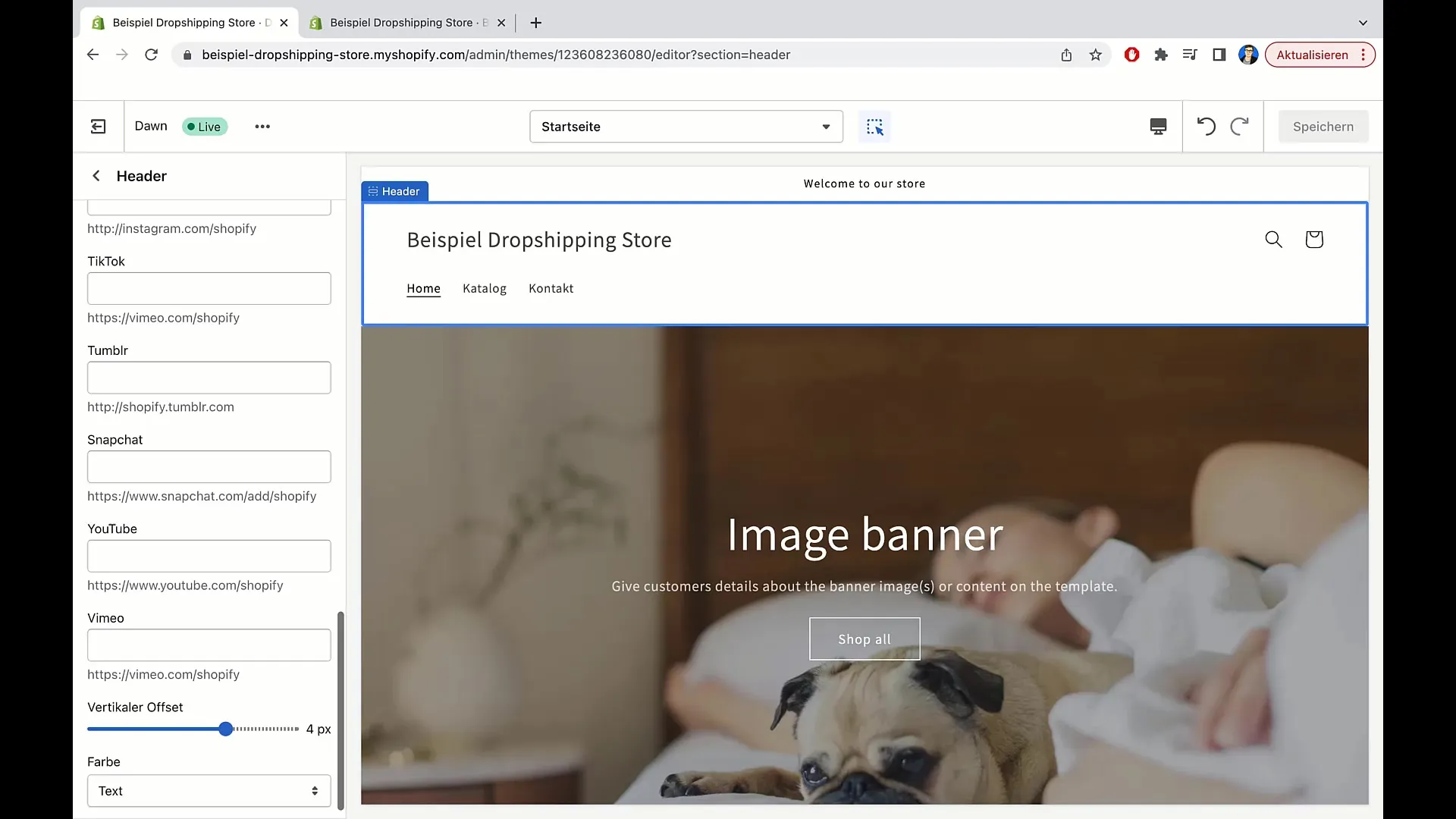Click the Live status indicator toggle
This screenshot has width=1456, height=819.
point(203,126)
